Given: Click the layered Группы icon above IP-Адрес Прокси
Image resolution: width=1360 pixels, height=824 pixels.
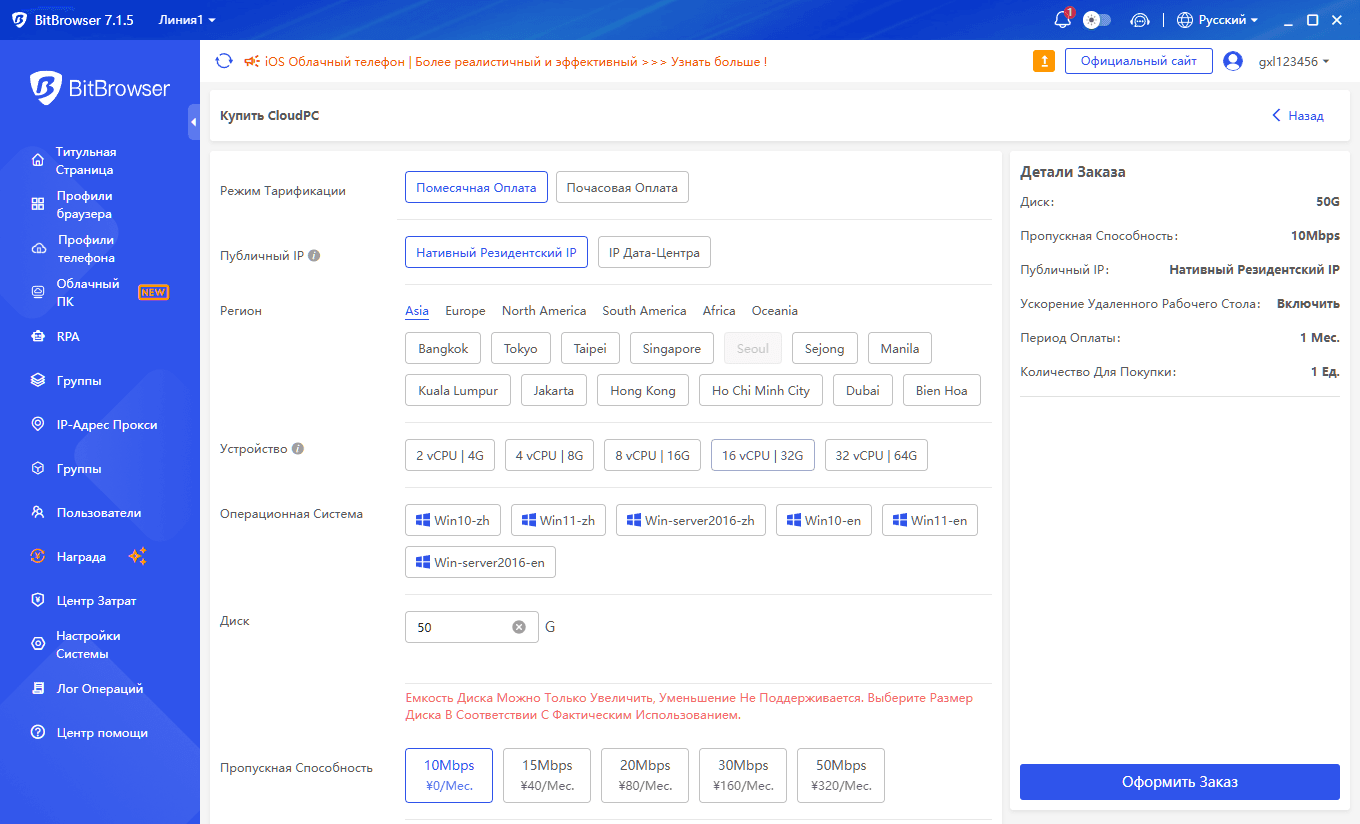Looking at the screenshot, I should tap(38, 381).
